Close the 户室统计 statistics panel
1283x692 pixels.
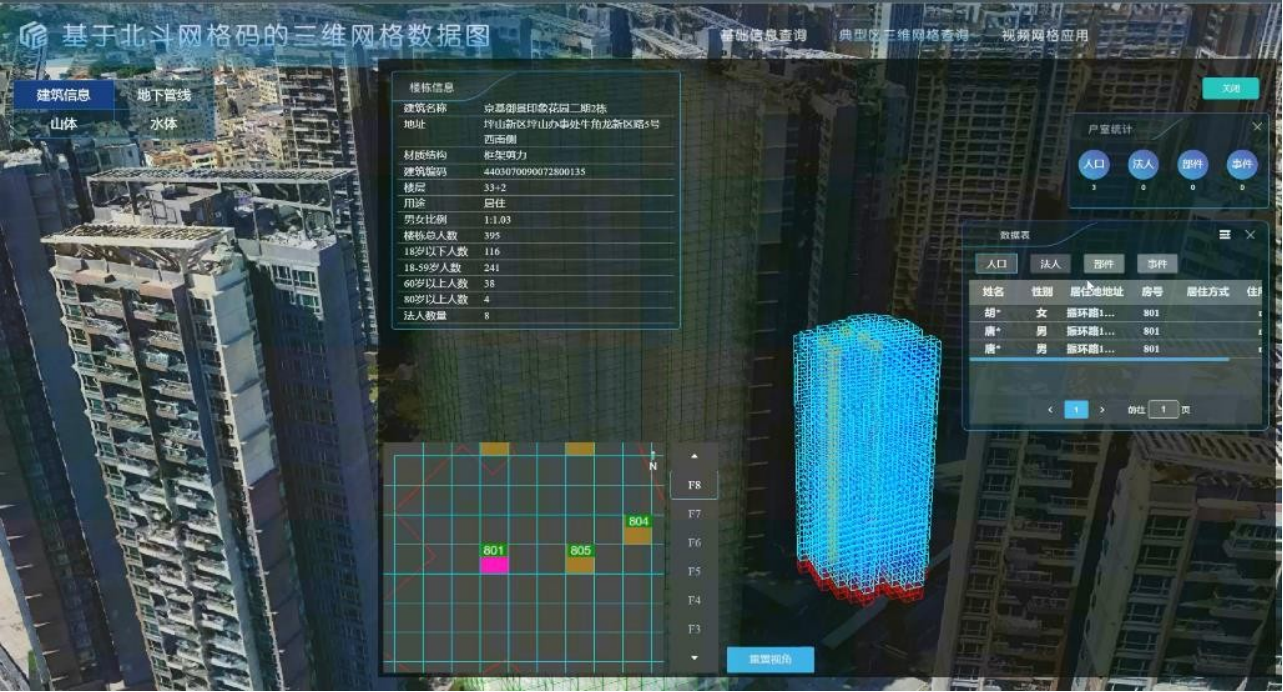pos(1258,127)
